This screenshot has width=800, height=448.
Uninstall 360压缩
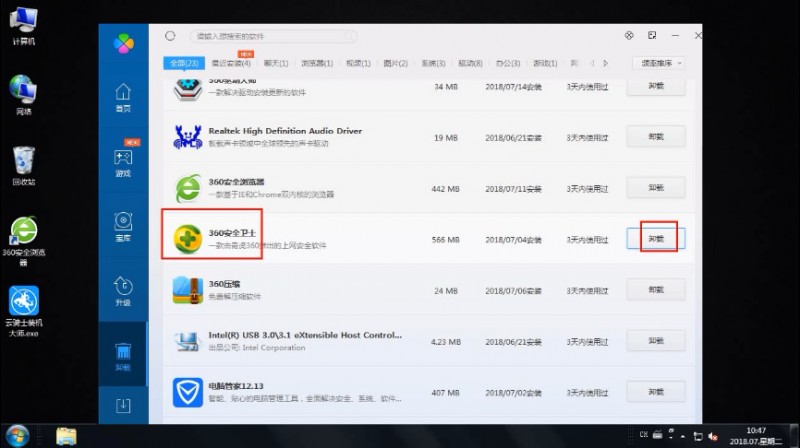coord(656,290)
